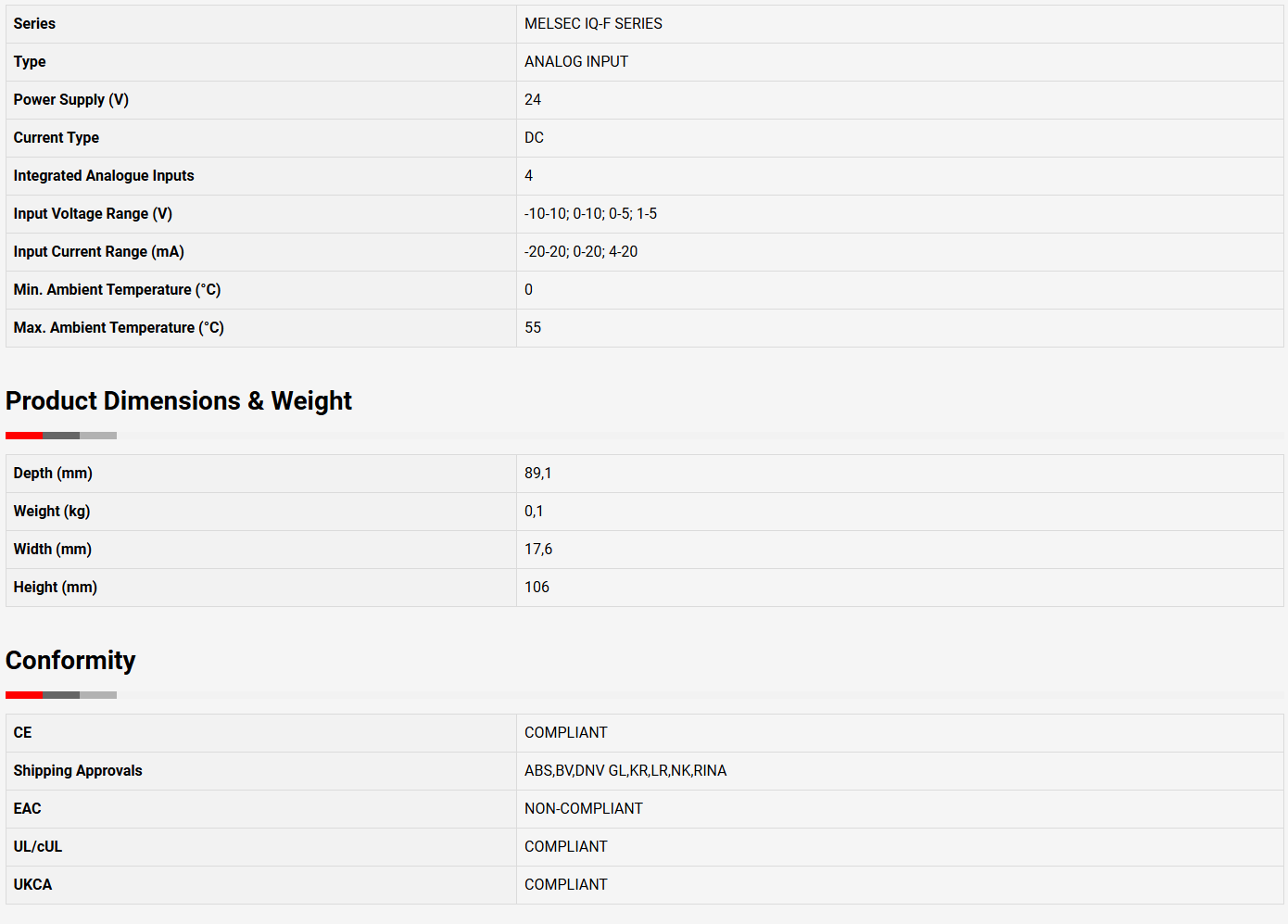Click the Series row label
Screen dimensions: 1288x924
click(34, 24)
